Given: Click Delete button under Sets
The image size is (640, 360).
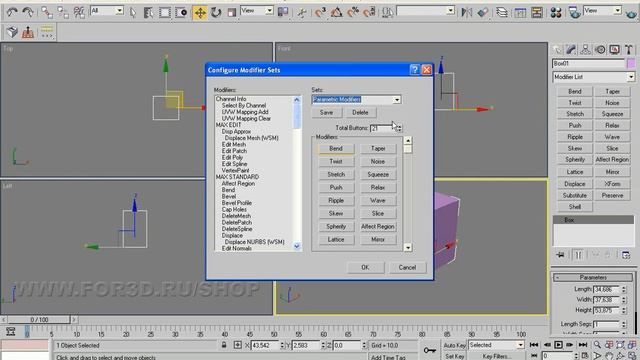Looking at the screenshot, I should [x=360, y=113].
